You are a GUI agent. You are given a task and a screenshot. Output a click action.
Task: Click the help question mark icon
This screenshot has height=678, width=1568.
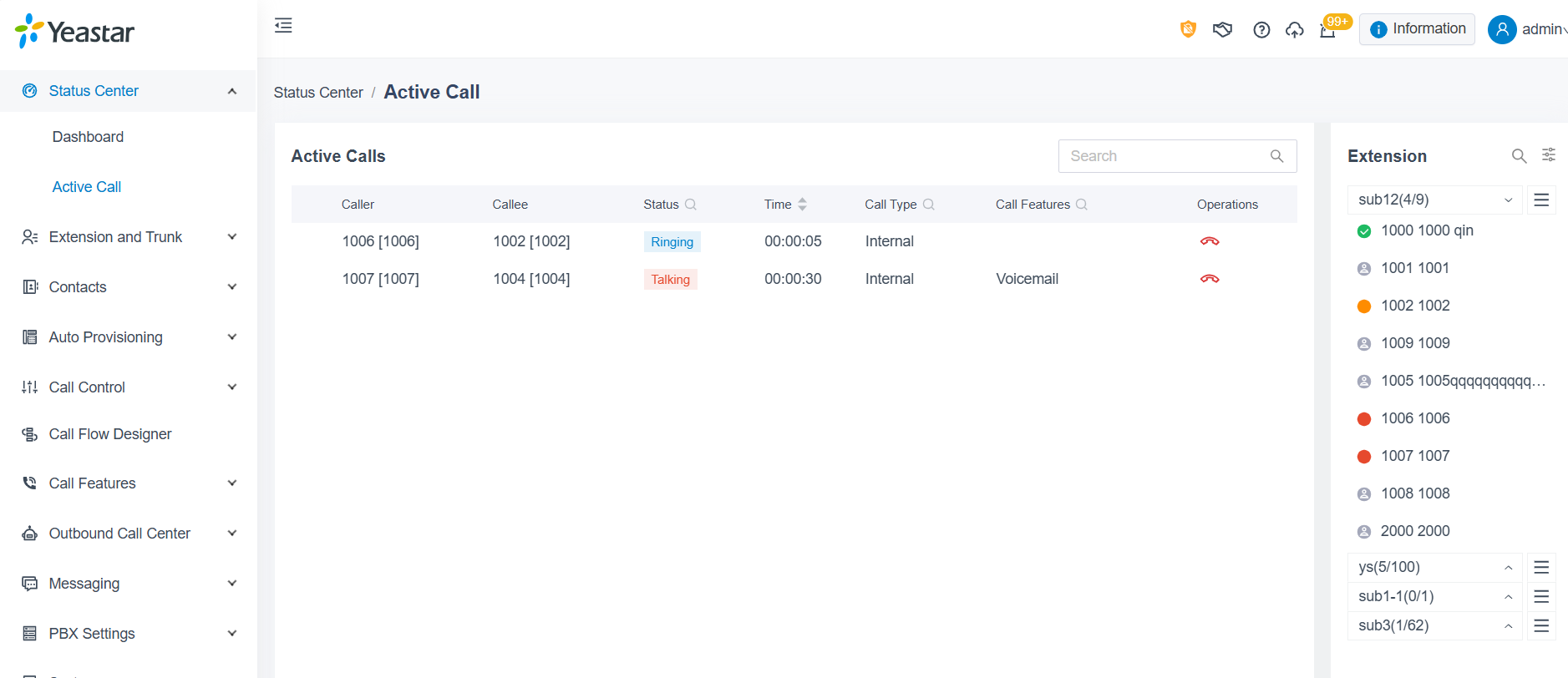(1261, 30)
